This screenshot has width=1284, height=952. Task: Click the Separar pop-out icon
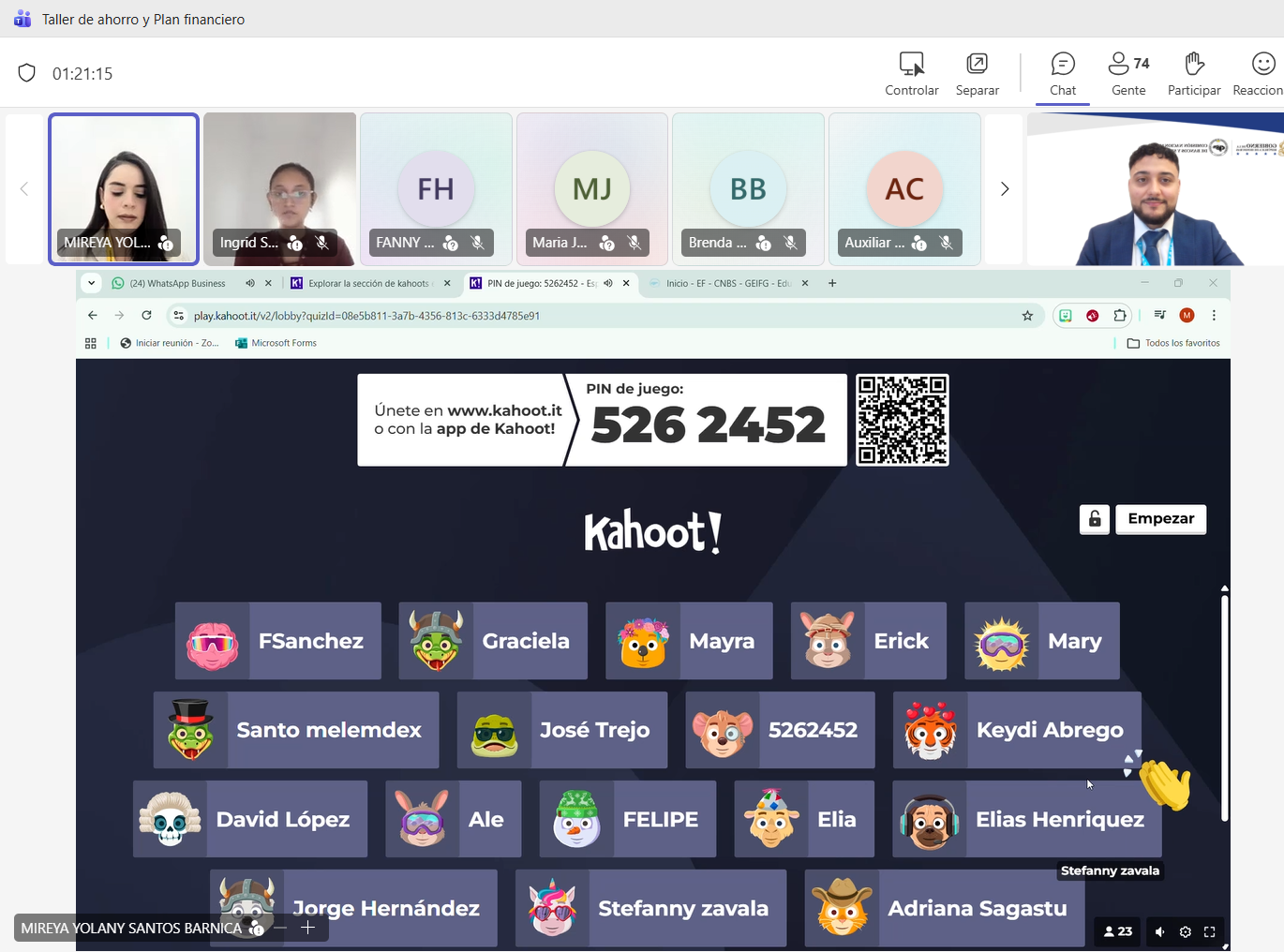click(x=977, y=74)
